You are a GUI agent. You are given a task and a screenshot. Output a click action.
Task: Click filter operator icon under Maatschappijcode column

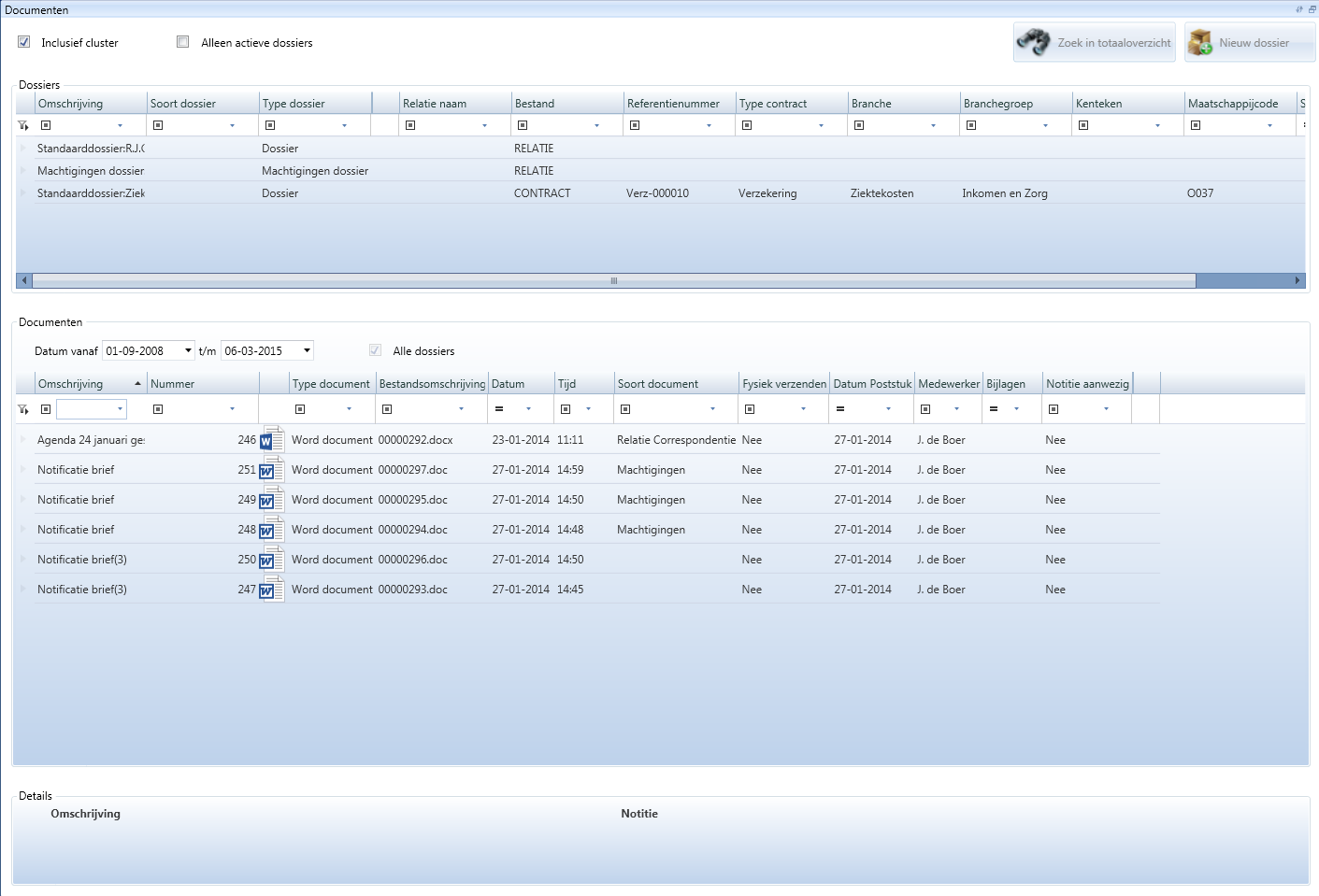[1196, 125]
